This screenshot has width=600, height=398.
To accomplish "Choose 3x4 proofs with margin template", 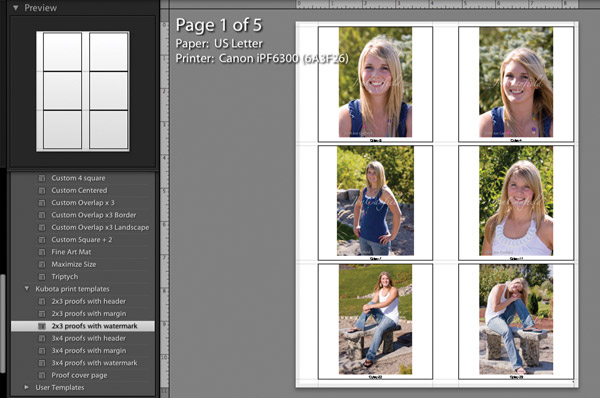I will tap(89, 351).
